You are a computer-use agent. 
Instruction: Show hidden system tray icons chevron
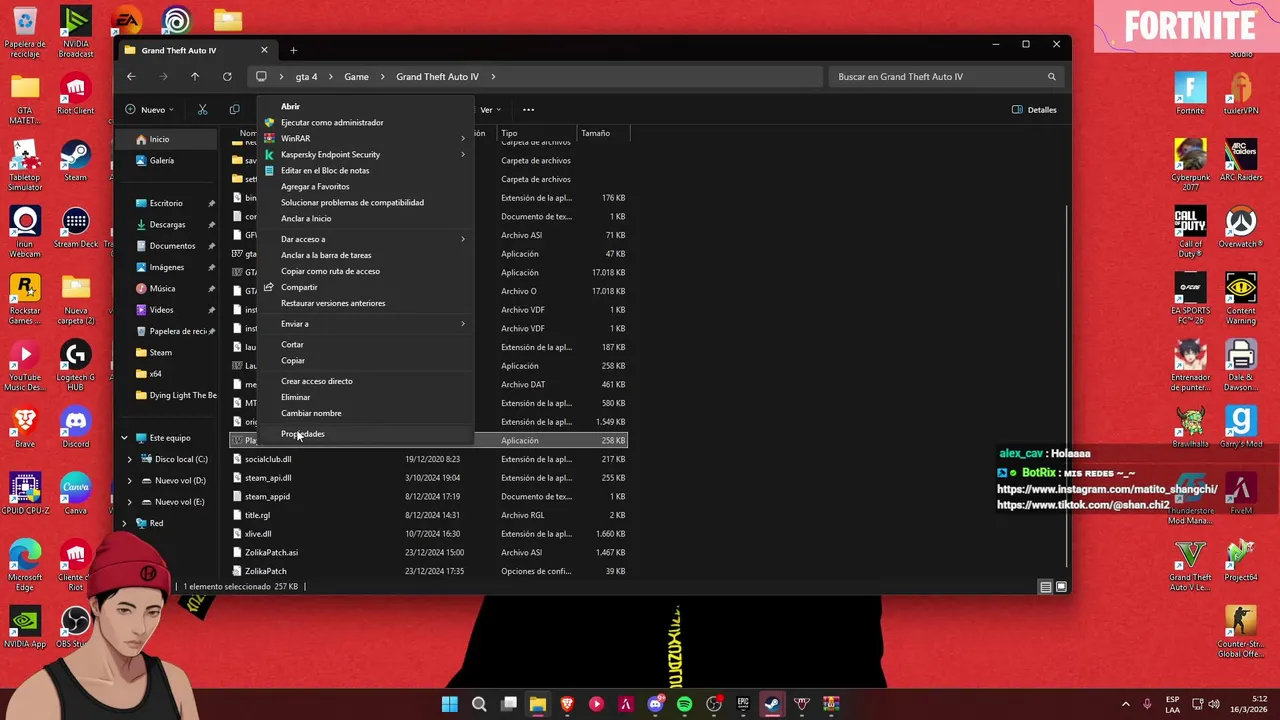coord(1125,704)
